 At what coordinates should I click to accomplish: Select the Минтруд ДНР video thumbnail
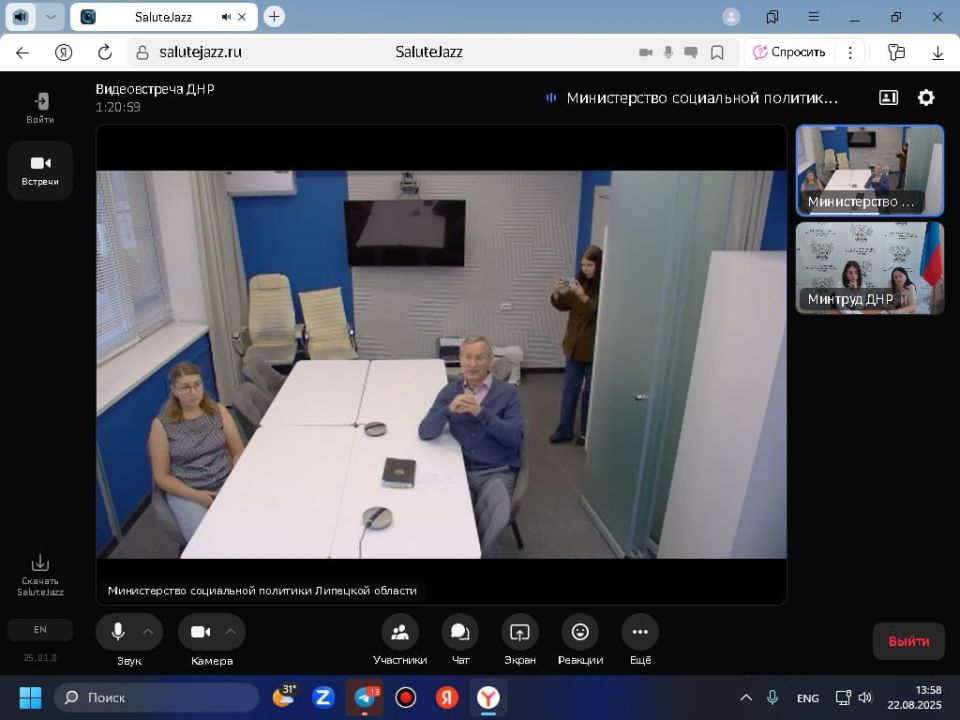[x=869, y=268]
